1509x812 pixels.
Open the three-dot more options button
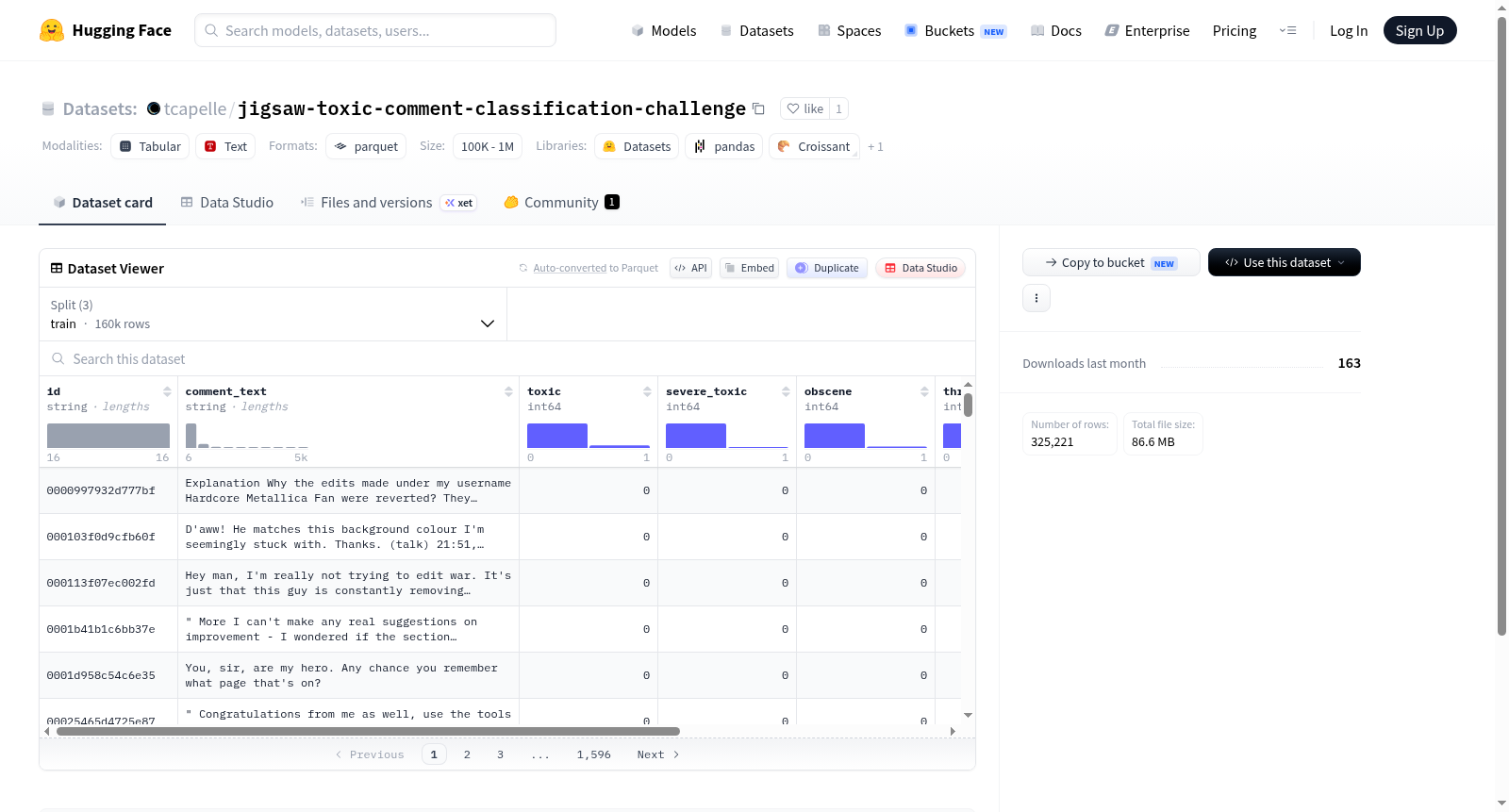tap(1036, 298)
